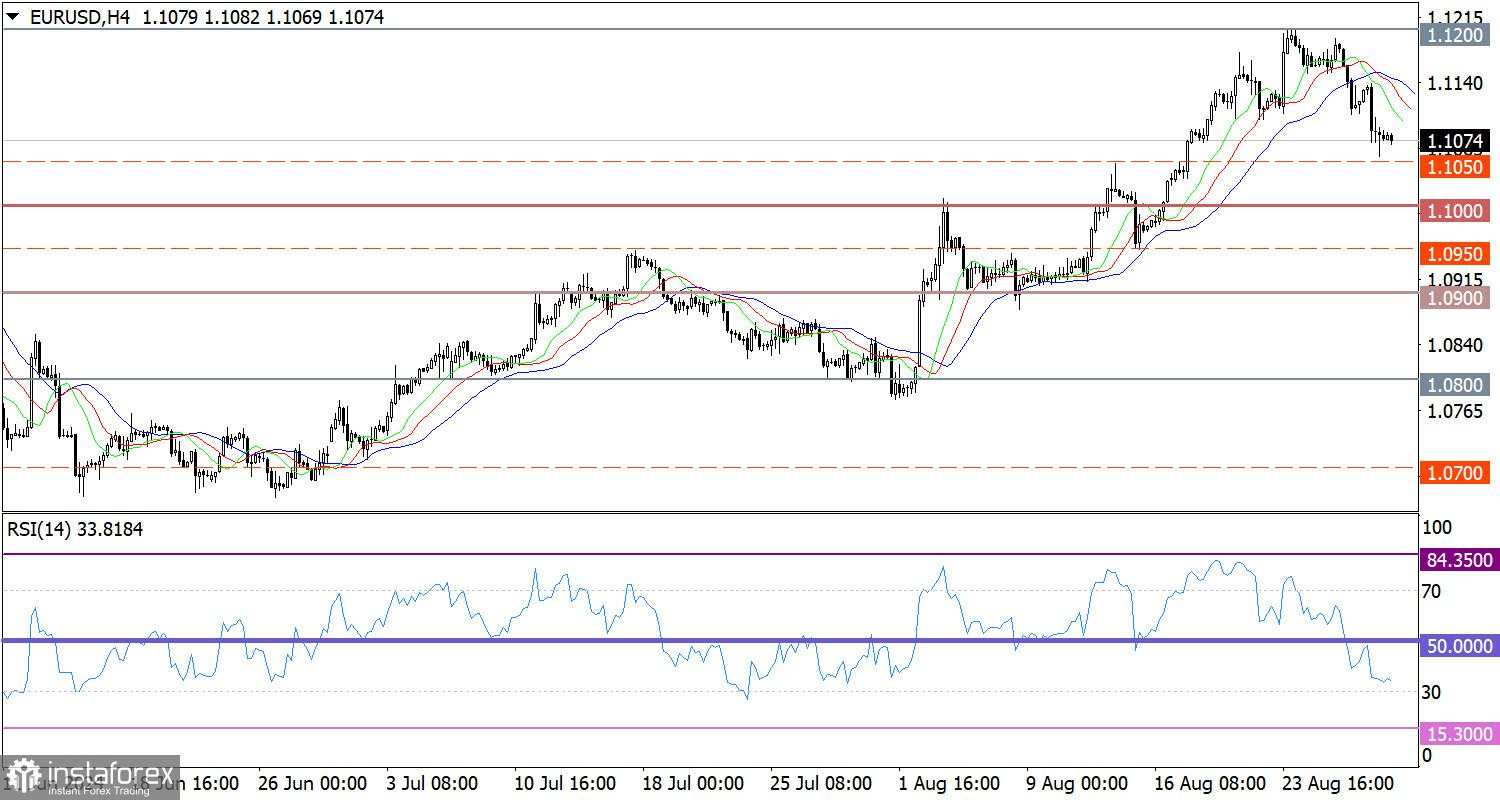
Task: Click the 18 Jul 00:00 time label
Action: tap(694, 782)
